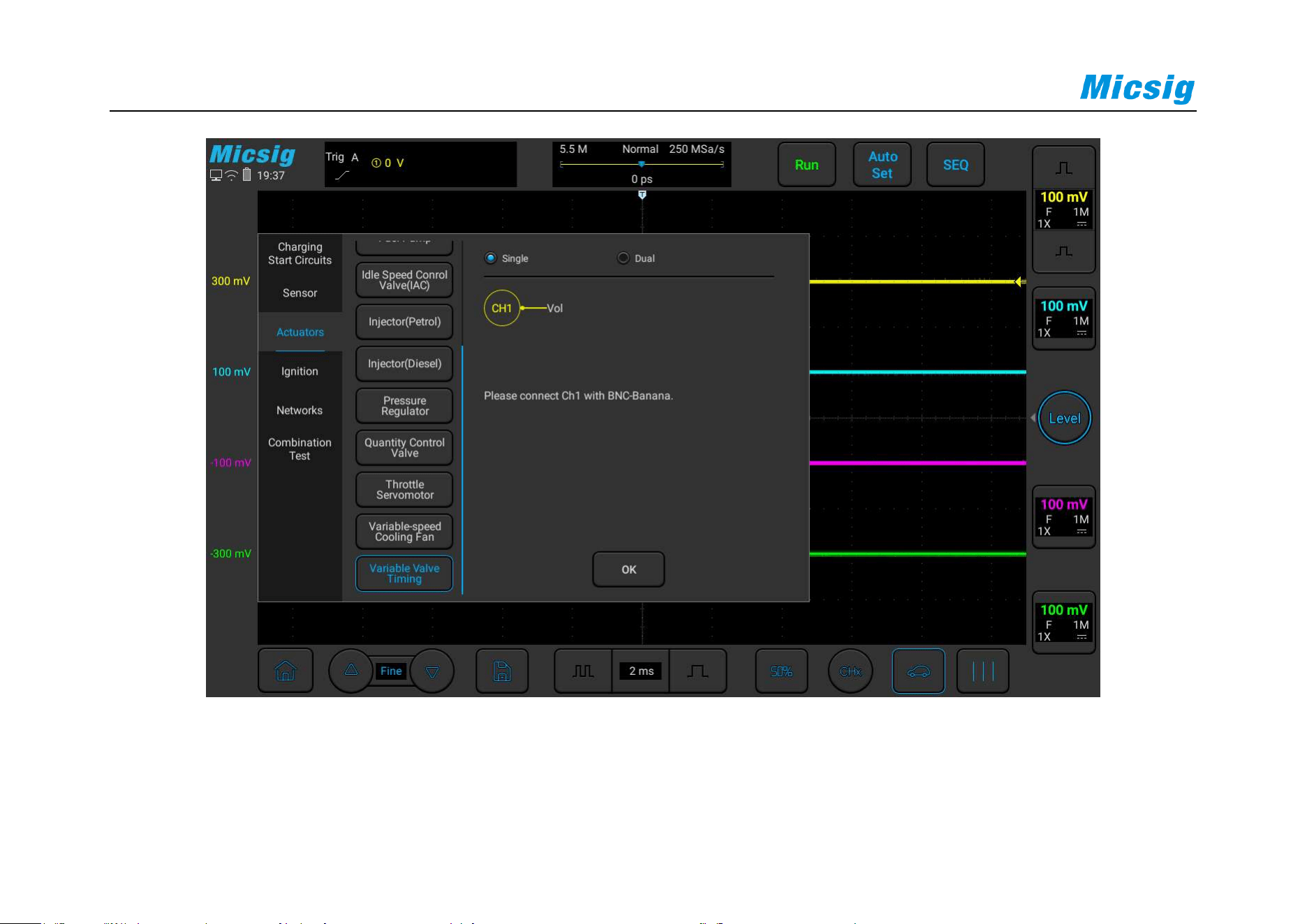Open the Combination Test category
Image resolution: width=1307 pixels, height=924 pixels.
click(300, 449)
